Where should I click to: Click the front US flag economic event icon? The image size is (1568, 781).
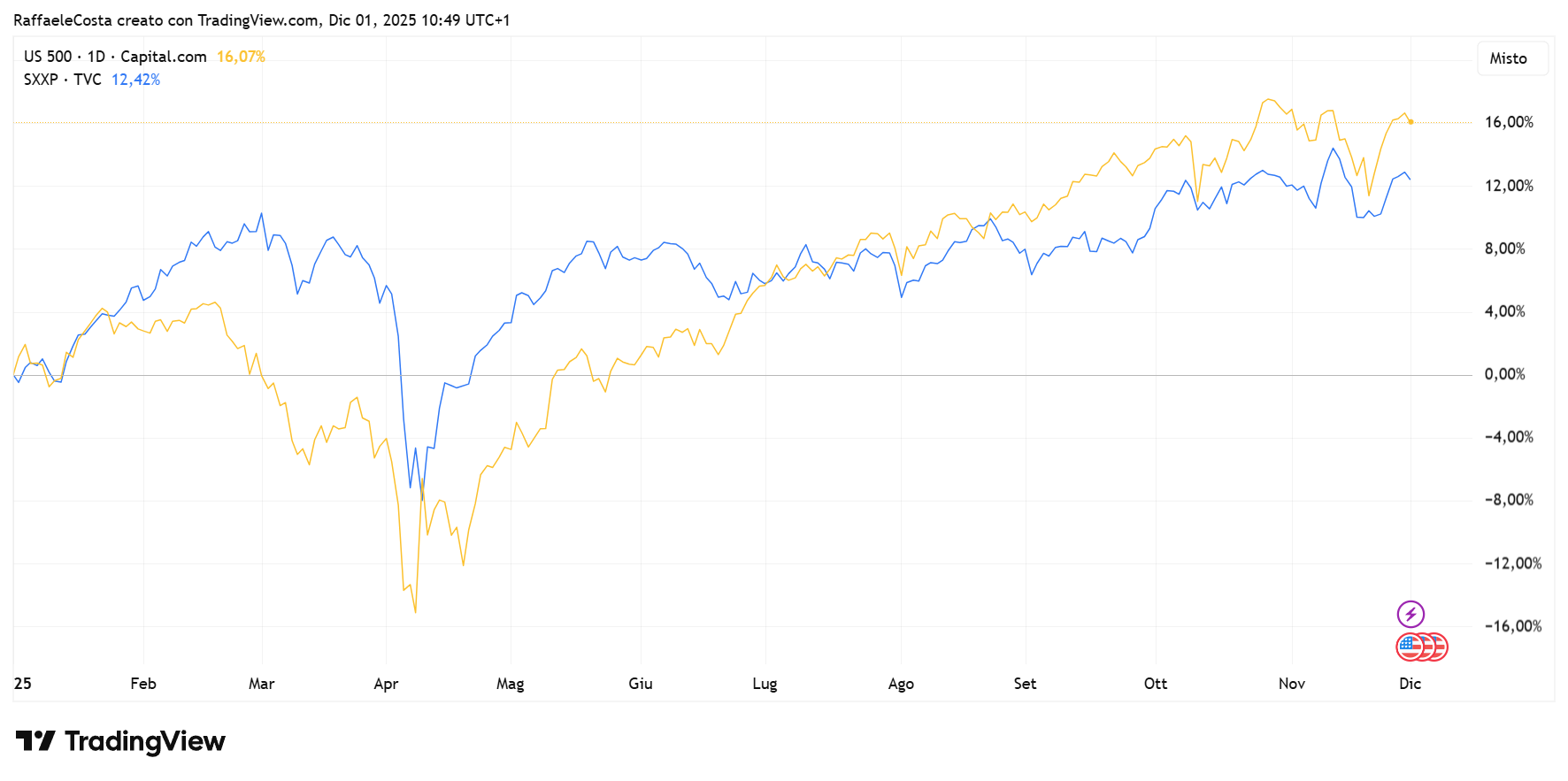[1410, 647]
